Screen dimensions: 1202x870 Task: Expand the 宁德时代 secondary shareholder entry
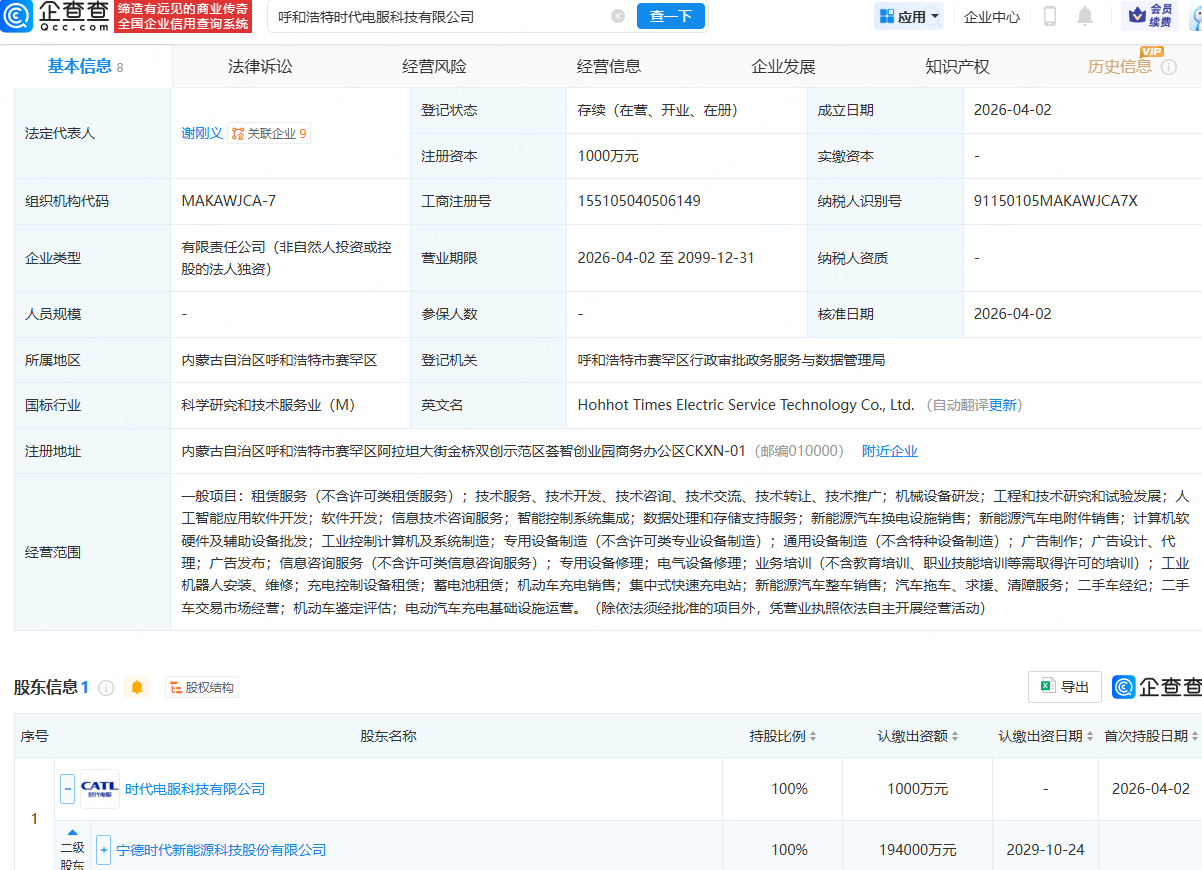104,850
